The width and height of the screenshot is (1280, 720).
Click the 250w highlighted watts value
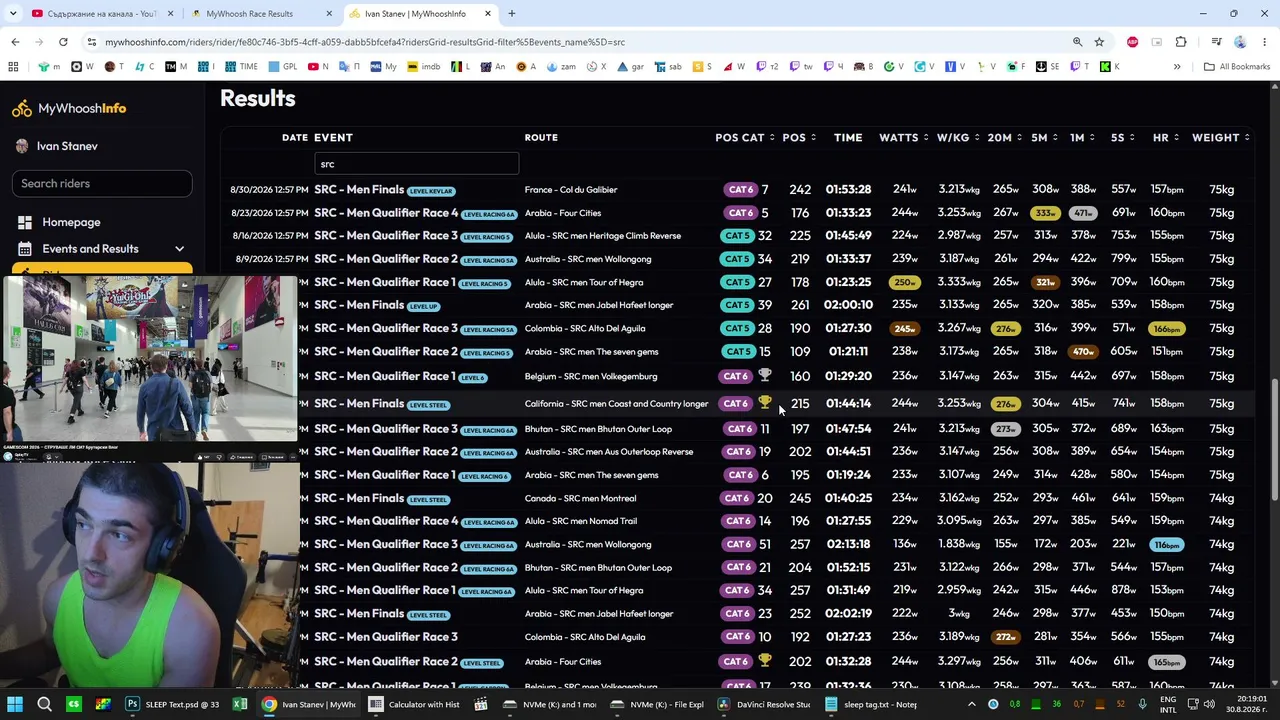click(904, 282)
